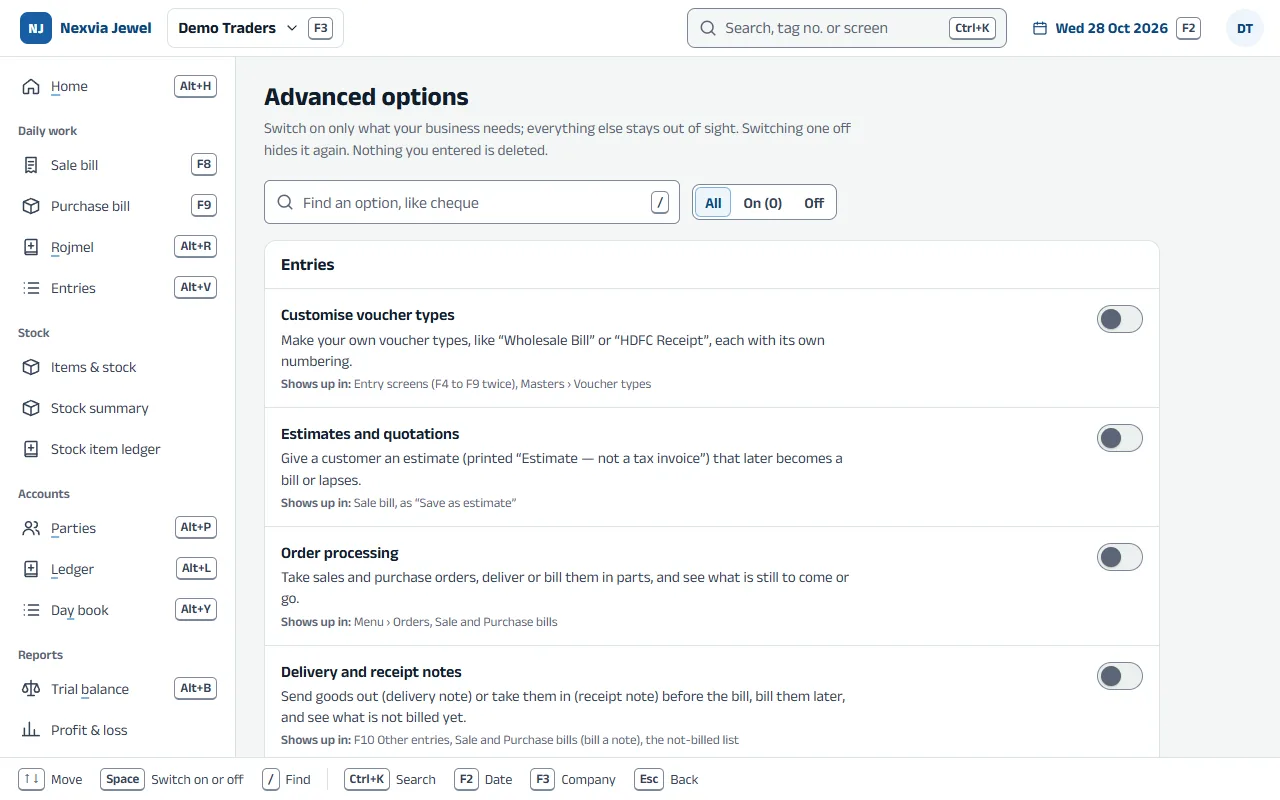Click the F2 Date footer shortcut
The width and height of the screenshot is (1280, 800).
tap(483, 779)
